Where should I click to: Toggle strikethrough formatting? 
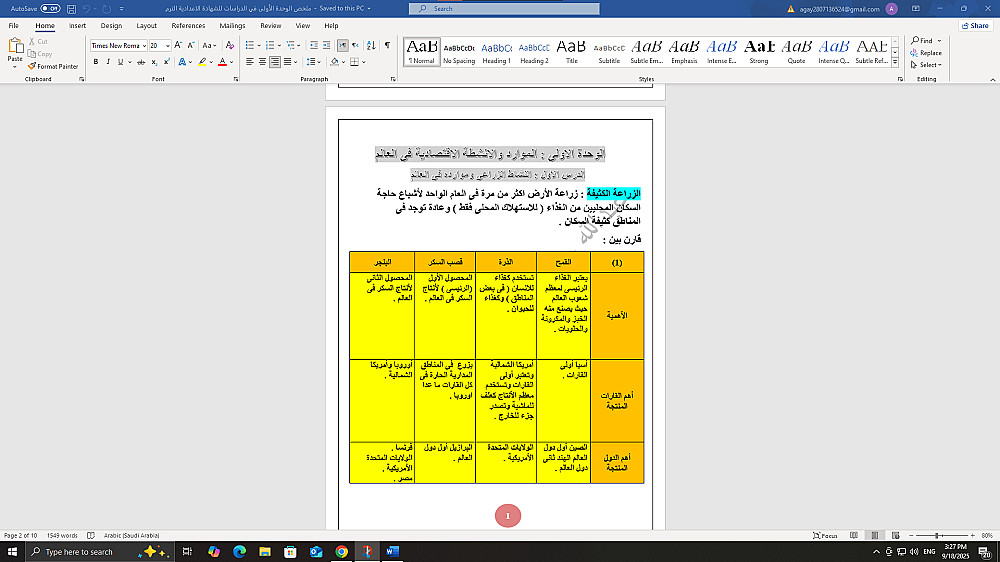point(141,62)
